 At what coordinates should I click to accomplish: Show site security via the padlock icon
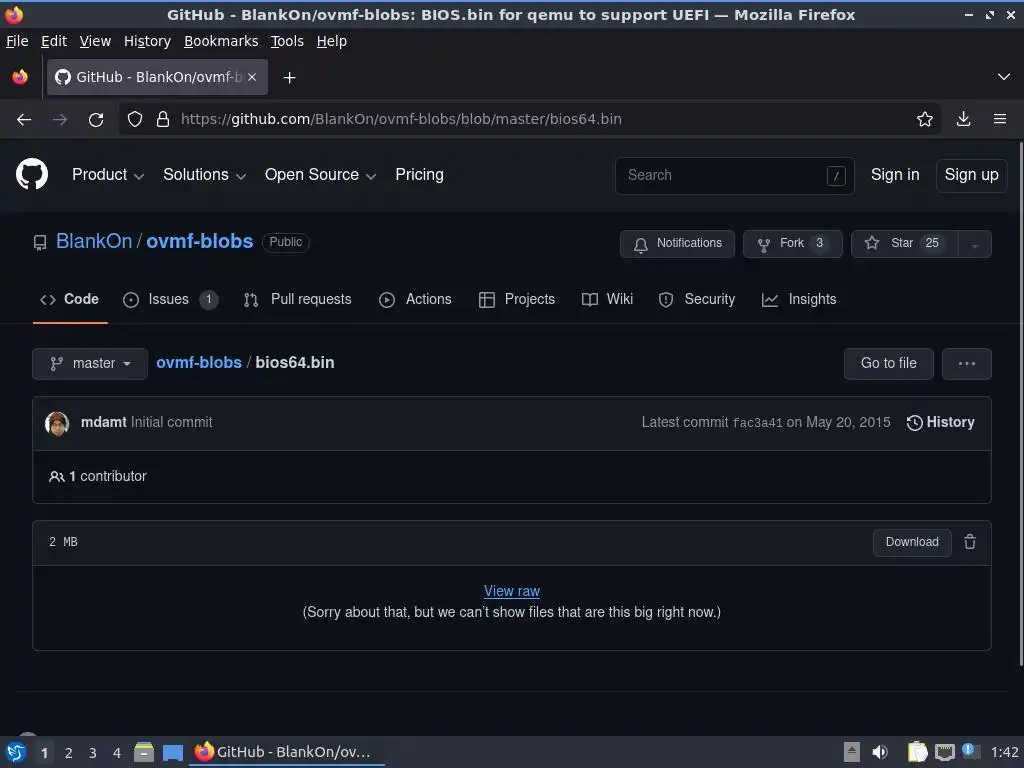pyautogui.click(x=163, y=120)
